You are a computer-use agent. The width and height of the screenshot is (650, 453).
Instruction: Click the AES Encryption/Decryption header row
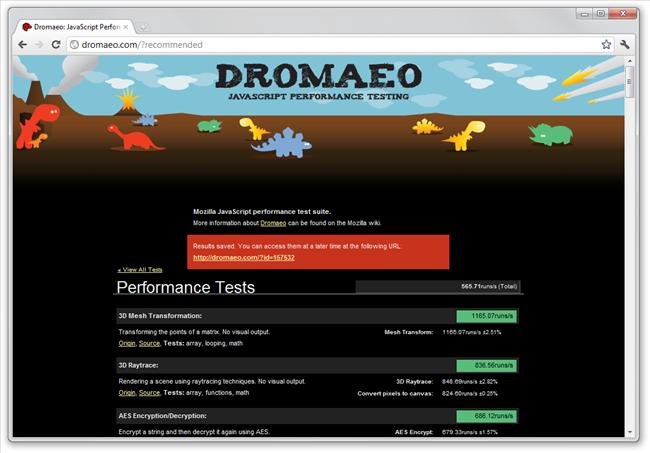click(x=317, y=416)
